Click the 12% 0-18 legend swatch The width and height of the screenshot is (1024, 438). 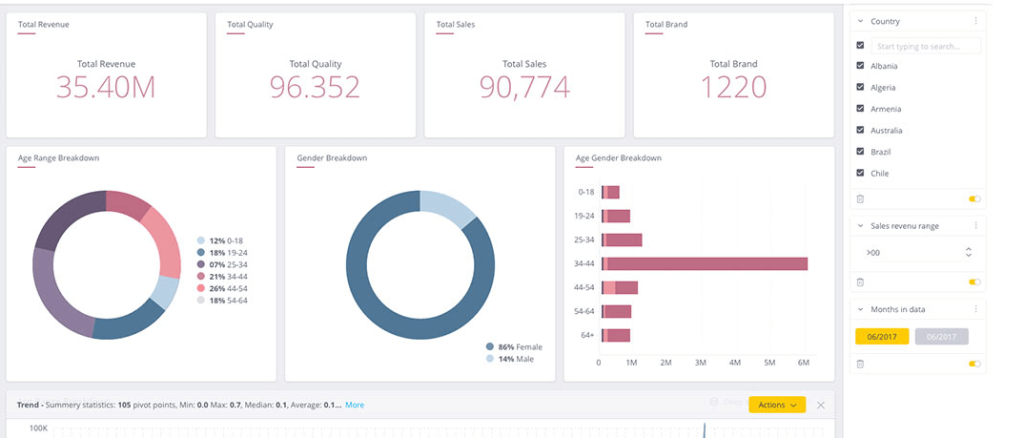point(200,240)
